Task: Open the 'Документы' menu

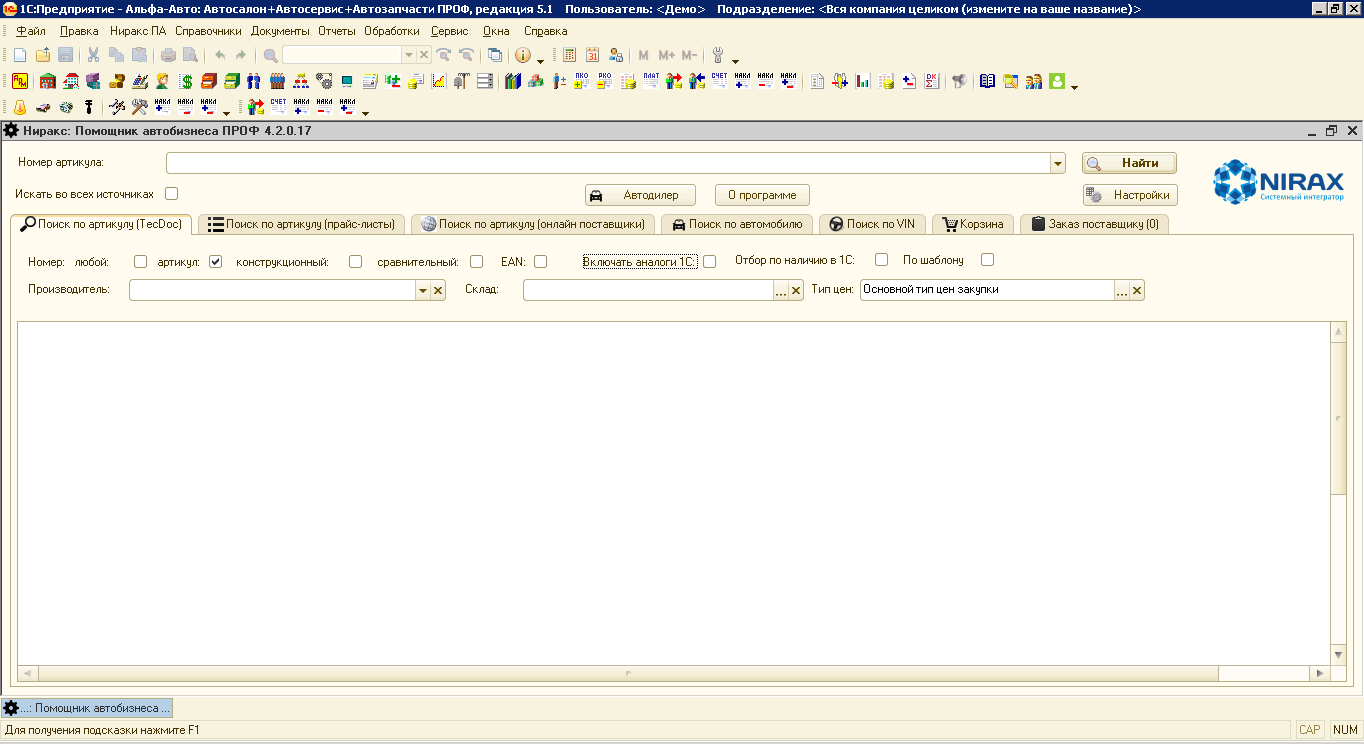Action: pos(280,31)
